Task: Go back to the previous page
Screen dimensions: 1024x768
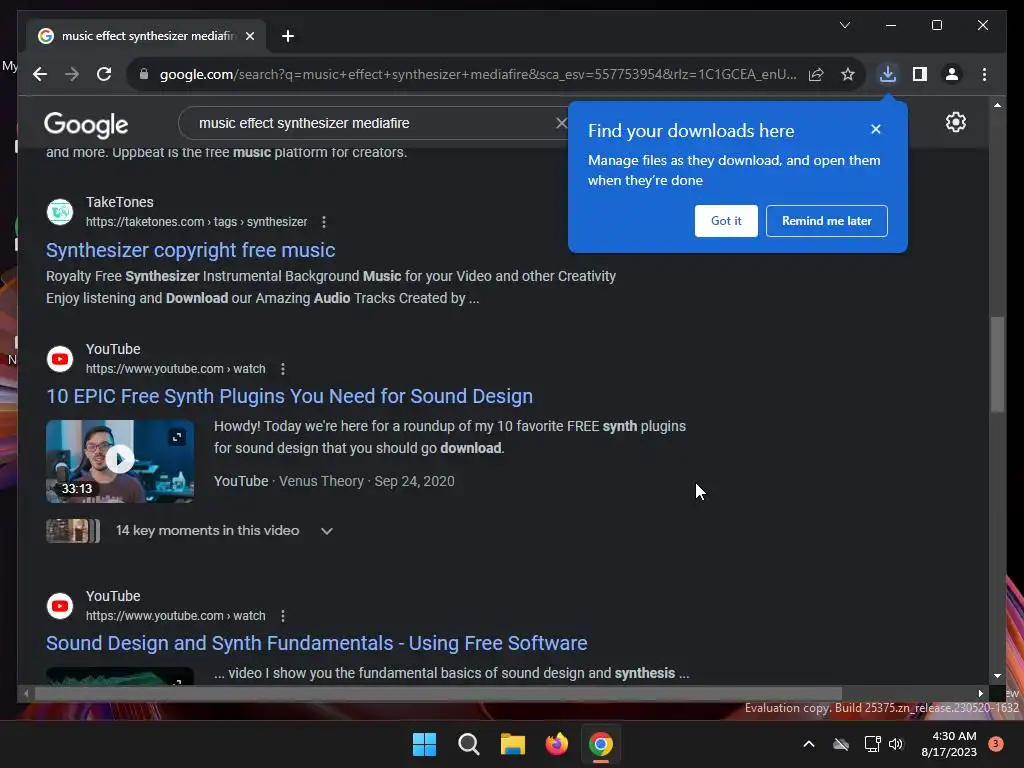Action: (40, 74)
